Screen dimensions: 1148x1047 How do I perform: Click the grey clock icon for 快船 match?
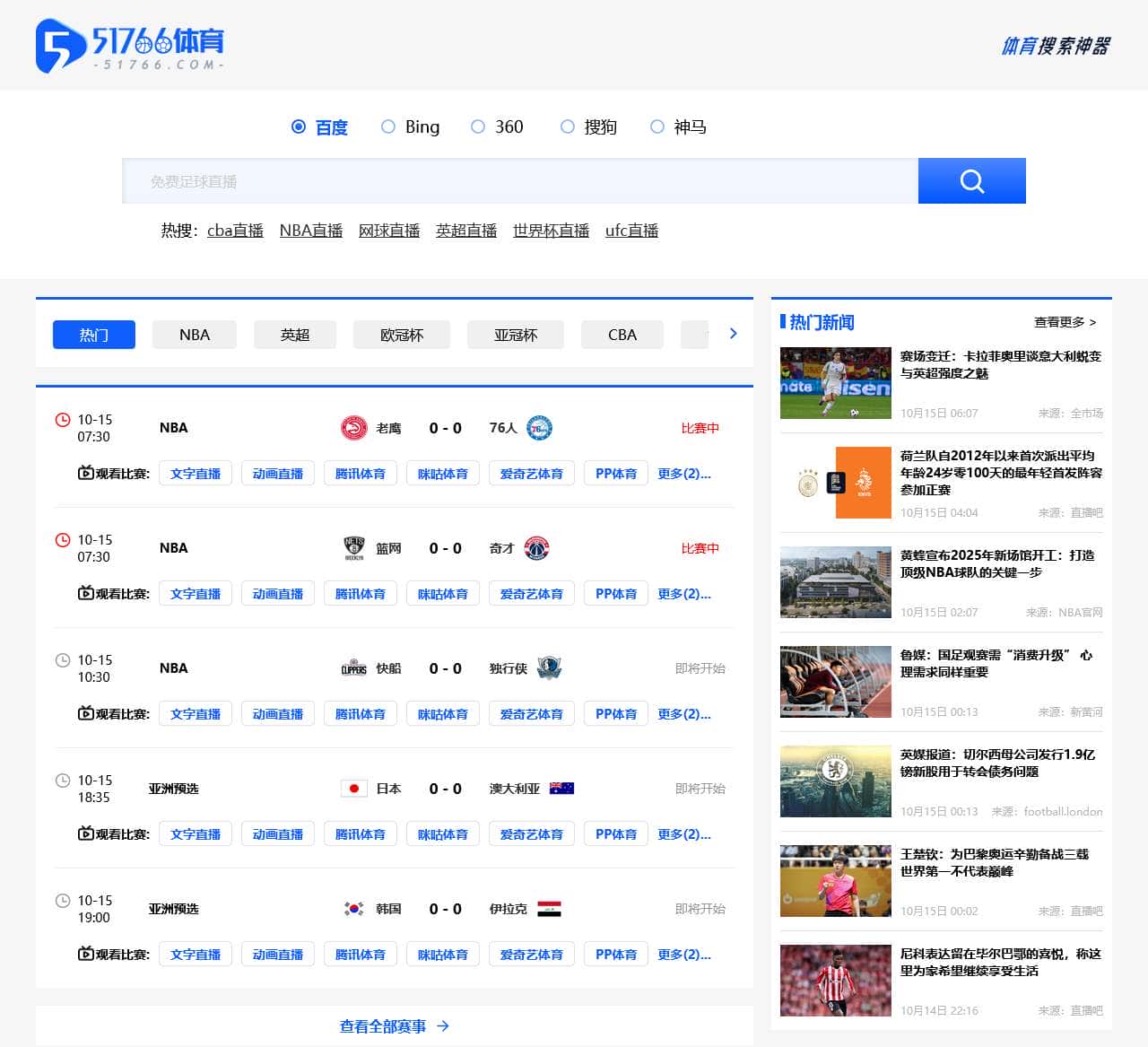(x=63, y=660)
